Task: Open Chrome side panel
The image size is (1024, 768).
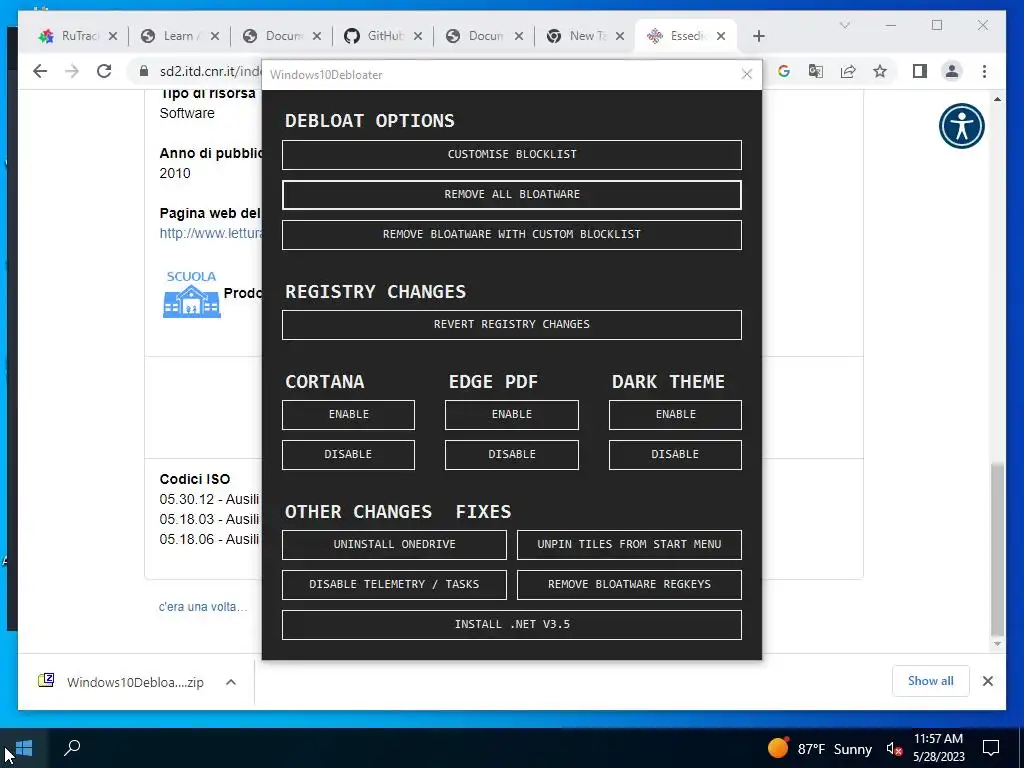Action: click(920, 71)
